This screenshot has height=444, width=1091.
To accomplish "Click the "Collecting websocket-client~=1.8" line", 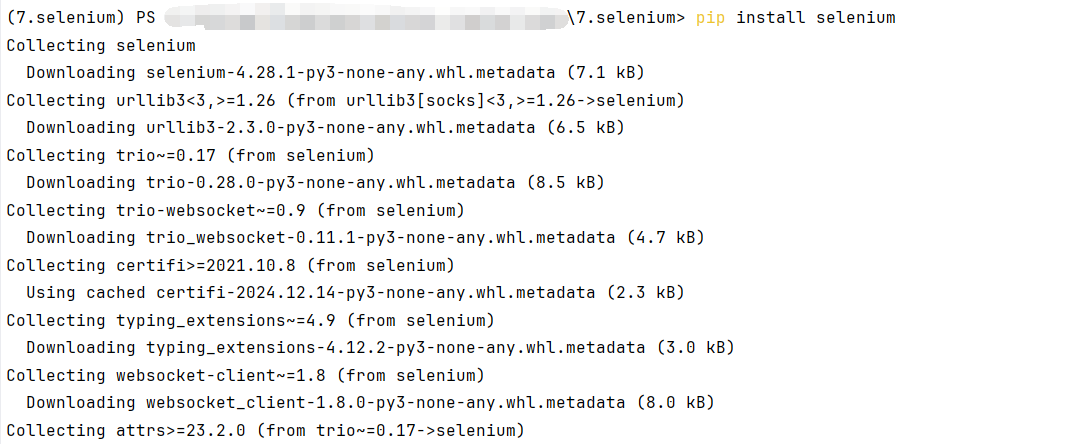I will pyautogui.click(x=245, y=375).
